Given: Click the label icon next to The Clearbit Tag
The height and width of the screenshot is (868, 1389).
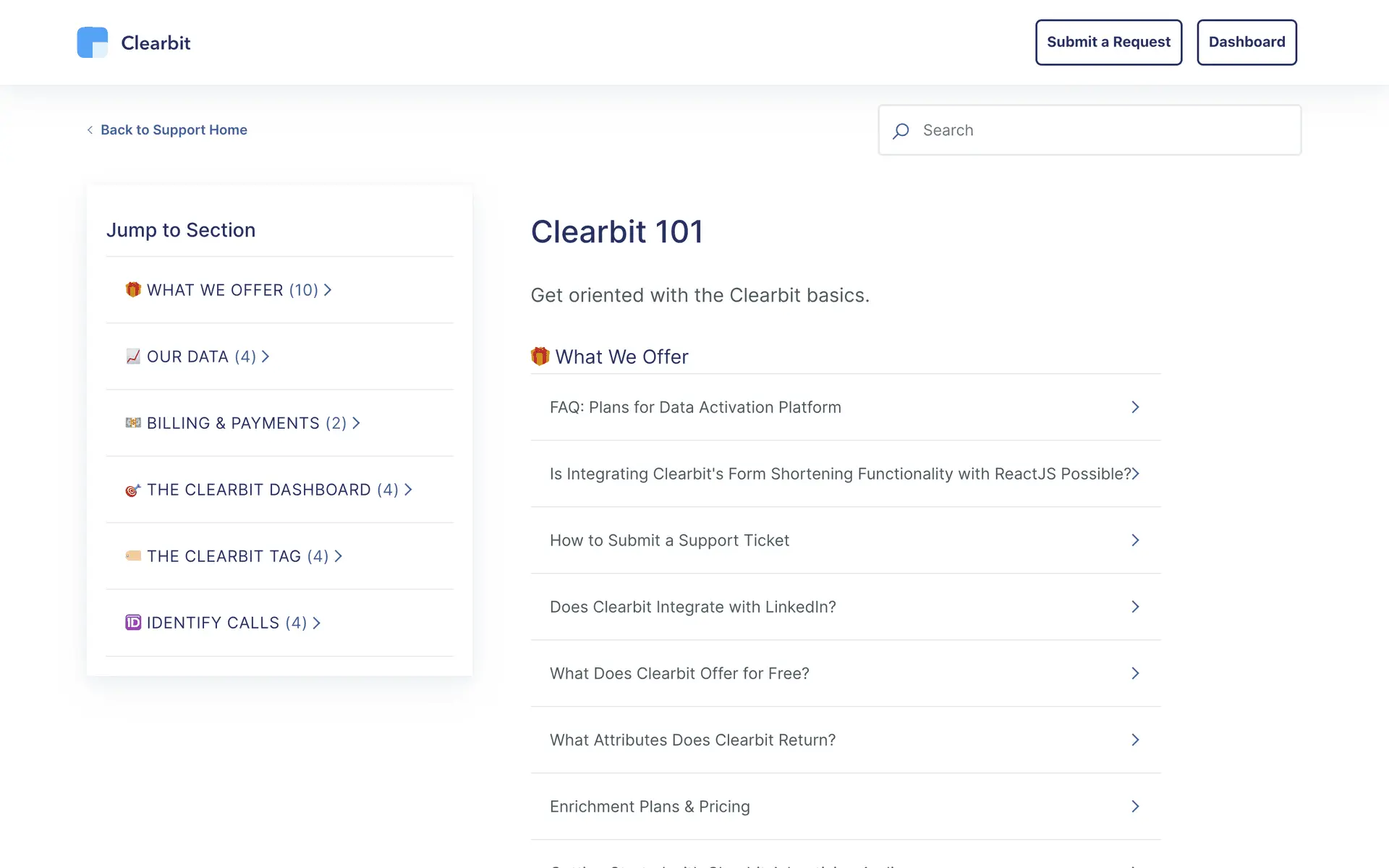Looking at the screenshot, I should [133, 556].
